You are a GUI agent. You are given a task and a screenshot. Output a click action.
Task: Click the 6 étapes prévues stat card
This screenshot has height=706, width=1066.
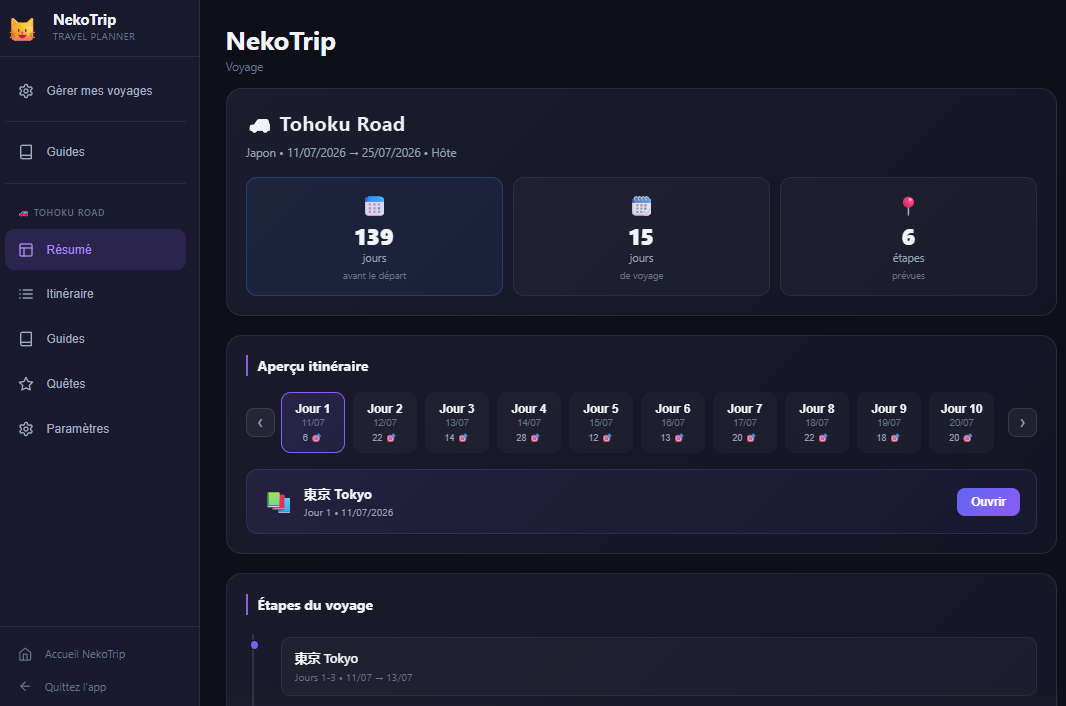908,237
